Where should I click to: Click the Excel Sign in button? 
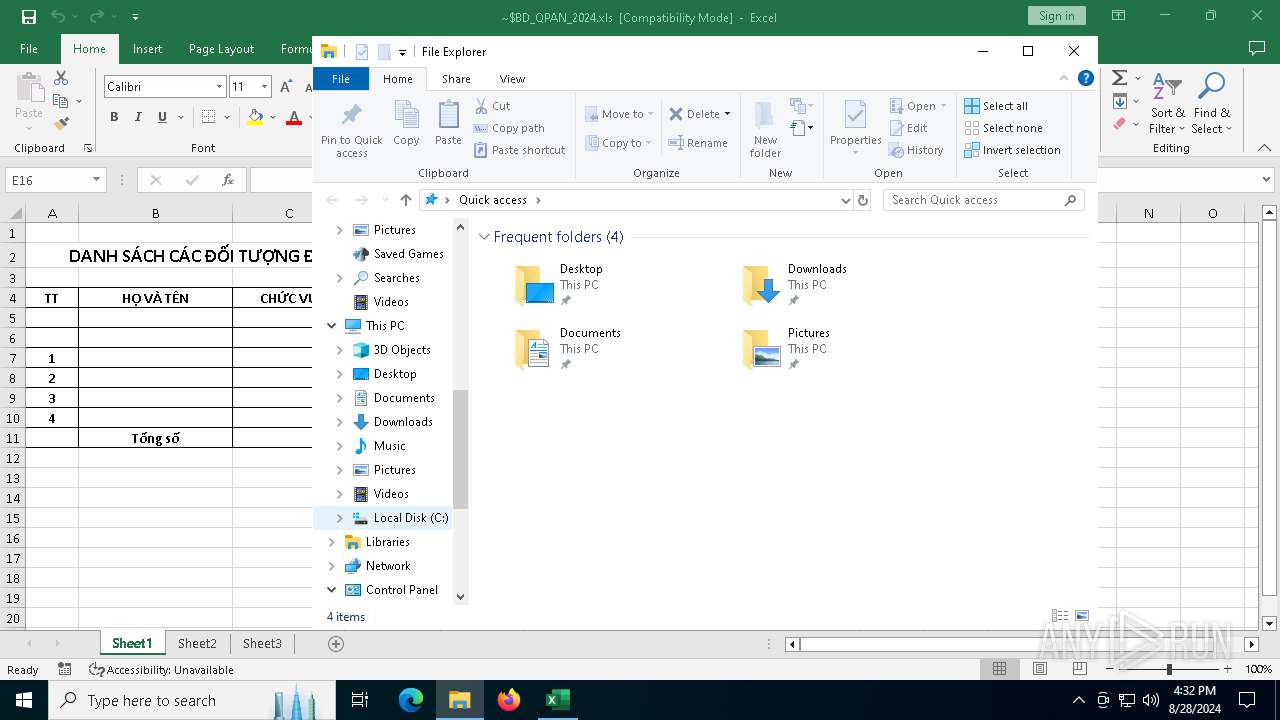(1056, 16)
